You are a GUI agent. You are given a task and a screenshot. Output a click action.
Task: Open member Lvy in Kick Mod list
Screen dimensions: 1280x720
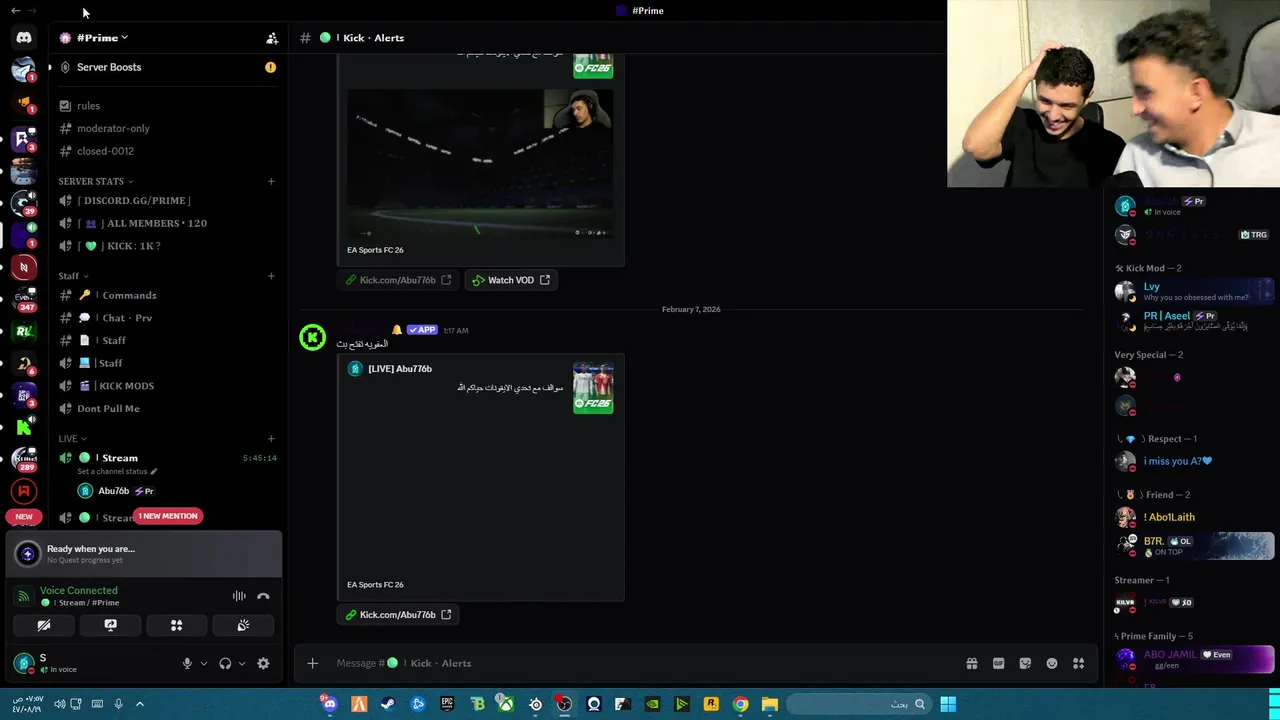click(1193, 291)
